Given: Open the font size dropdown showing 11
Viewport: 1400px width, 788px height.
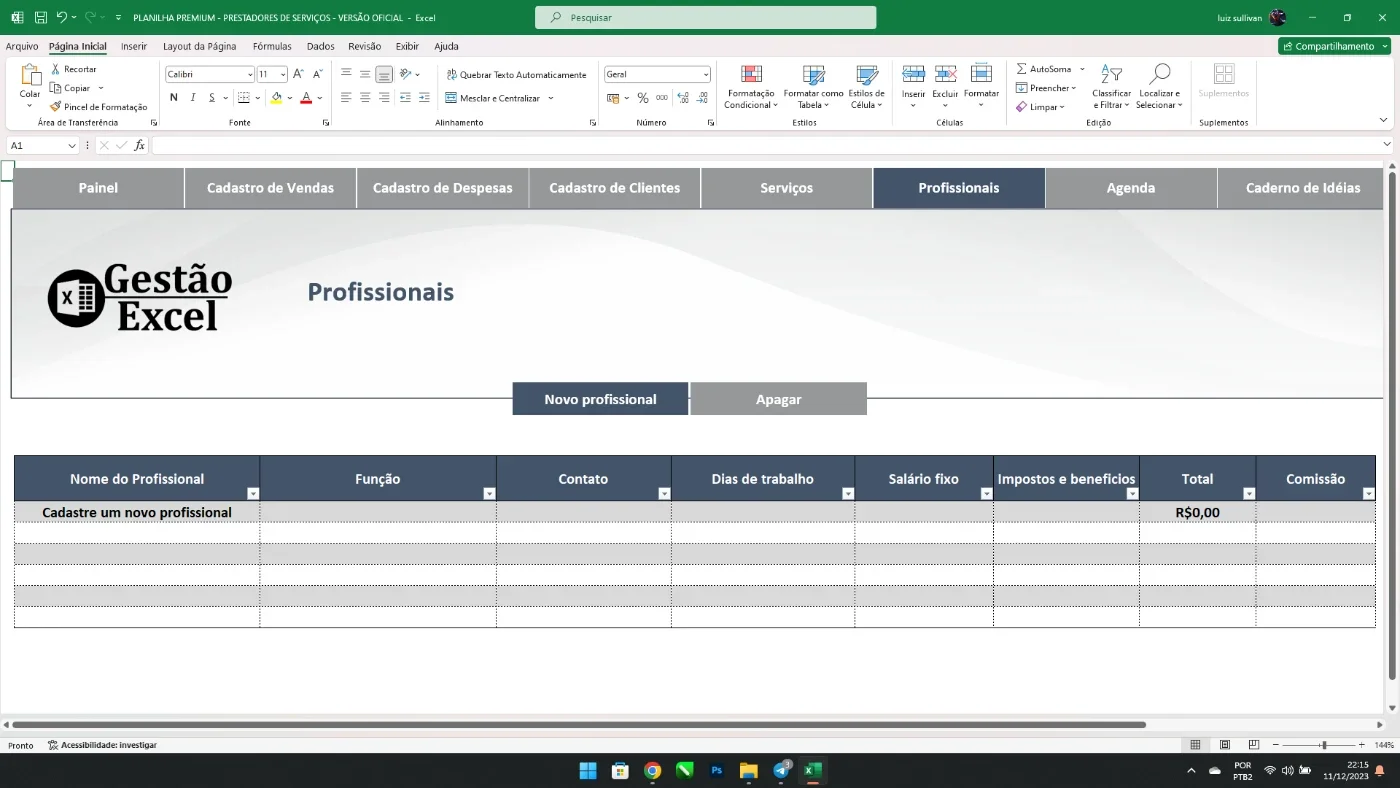Looking at the screenshot, I should tap(283, 75).
